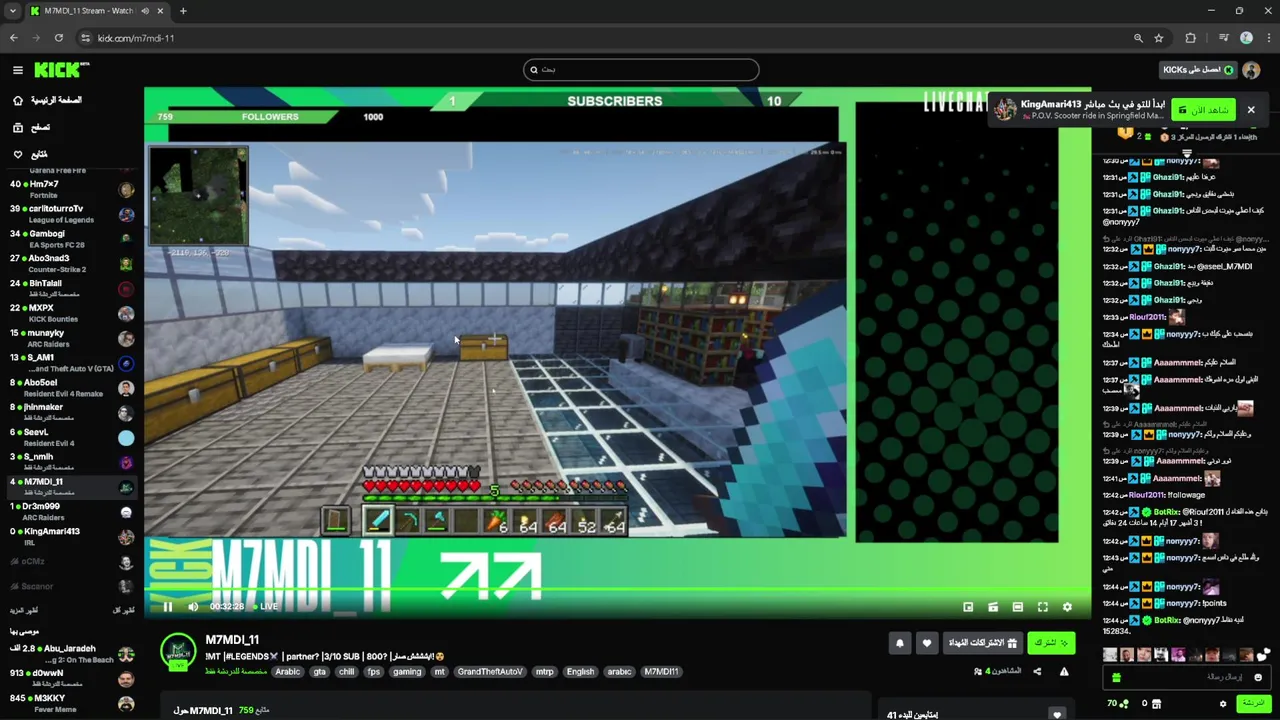Open the Get KICKs button

(x=1198, y=70)
